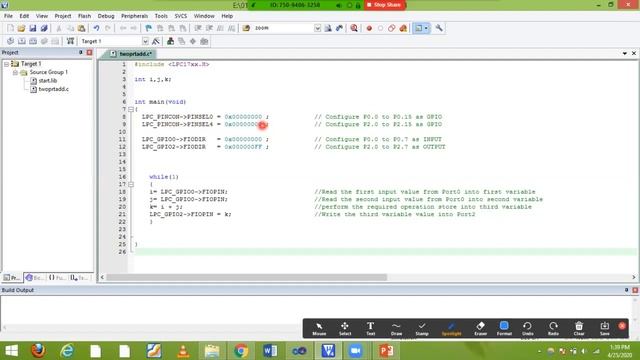Insert a breakpoint with red dot icon
The image size is (640, 360).
click(369, 28)
